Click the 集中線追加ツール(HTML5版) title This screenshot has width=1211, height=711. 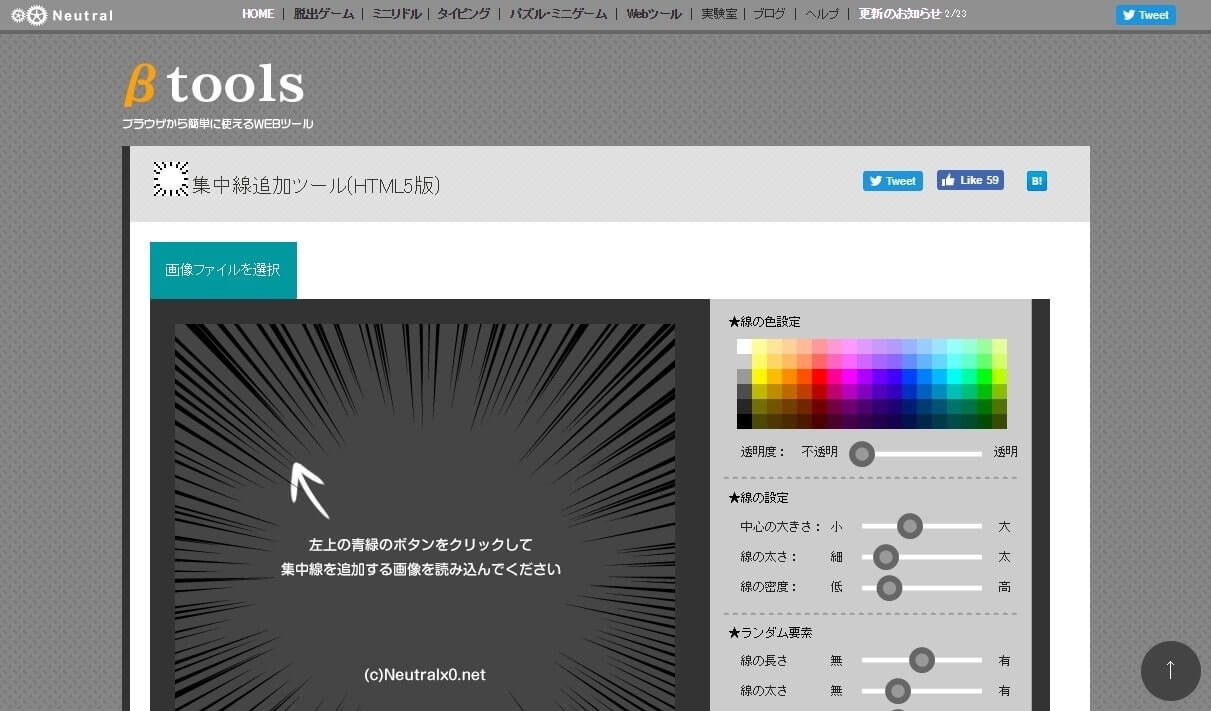(316, 185)
